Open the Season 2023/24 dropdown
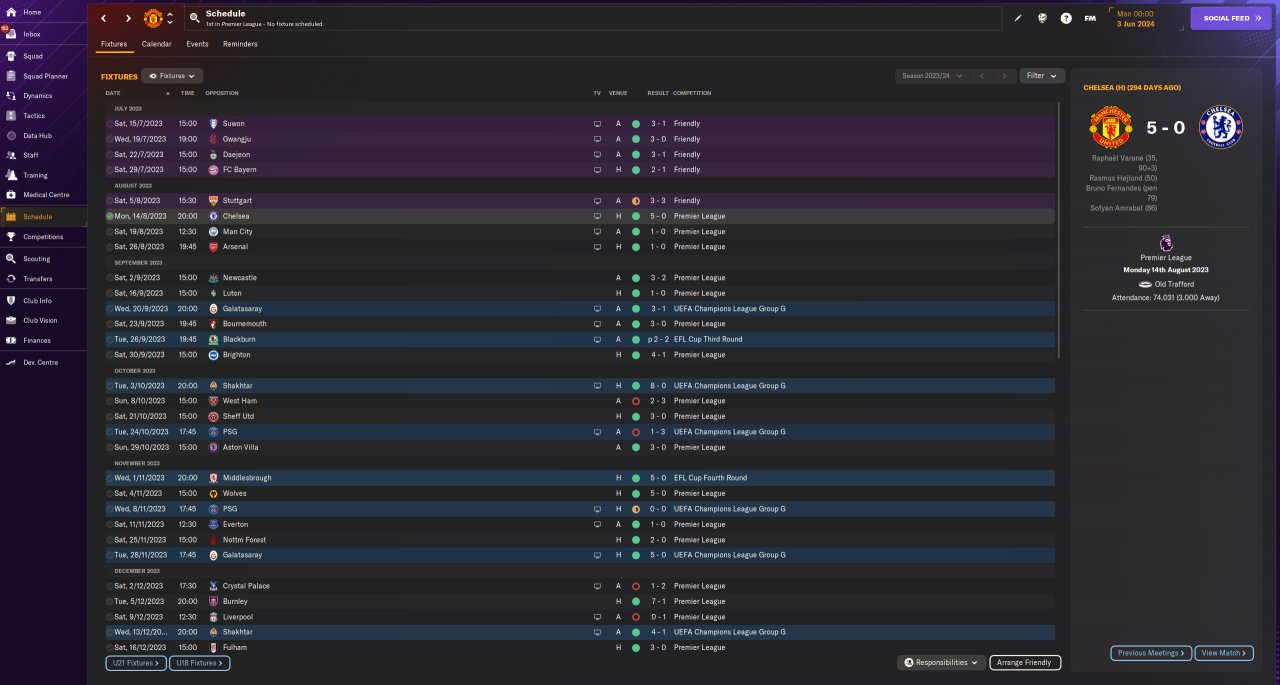Screen dimensions: 1280x685 (932, 75)
